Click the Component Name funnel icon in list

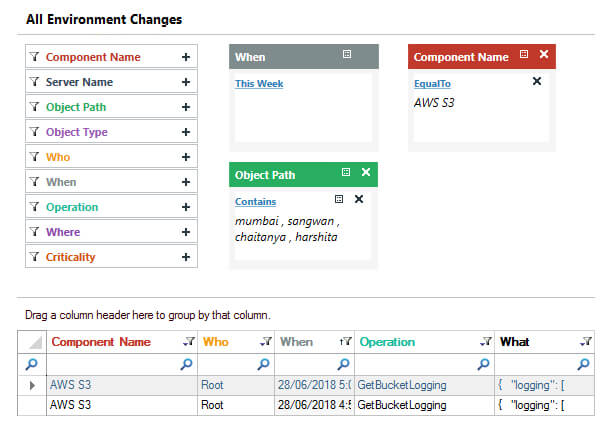[34, 57]
